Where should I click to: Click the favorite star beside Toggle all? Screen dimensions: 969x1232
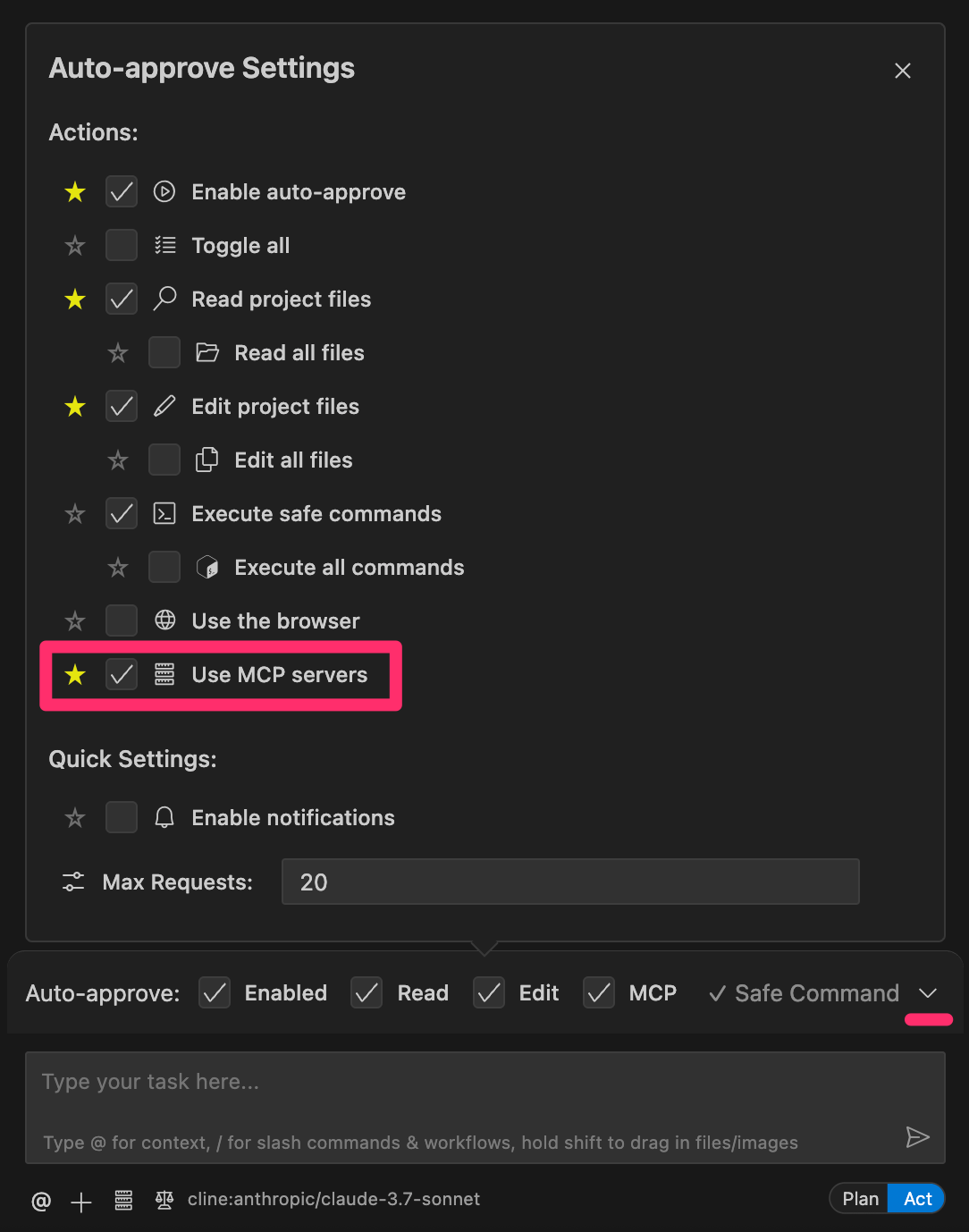tap(75, 246)
